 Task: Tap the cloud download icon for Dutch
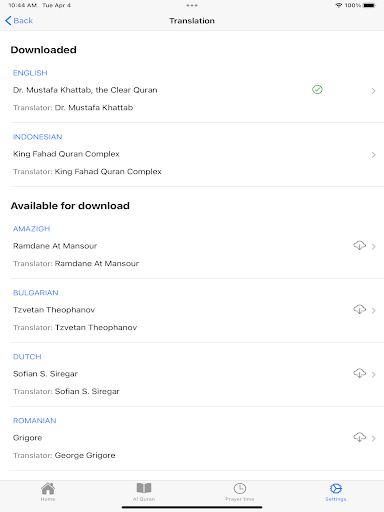coord(359,373)
